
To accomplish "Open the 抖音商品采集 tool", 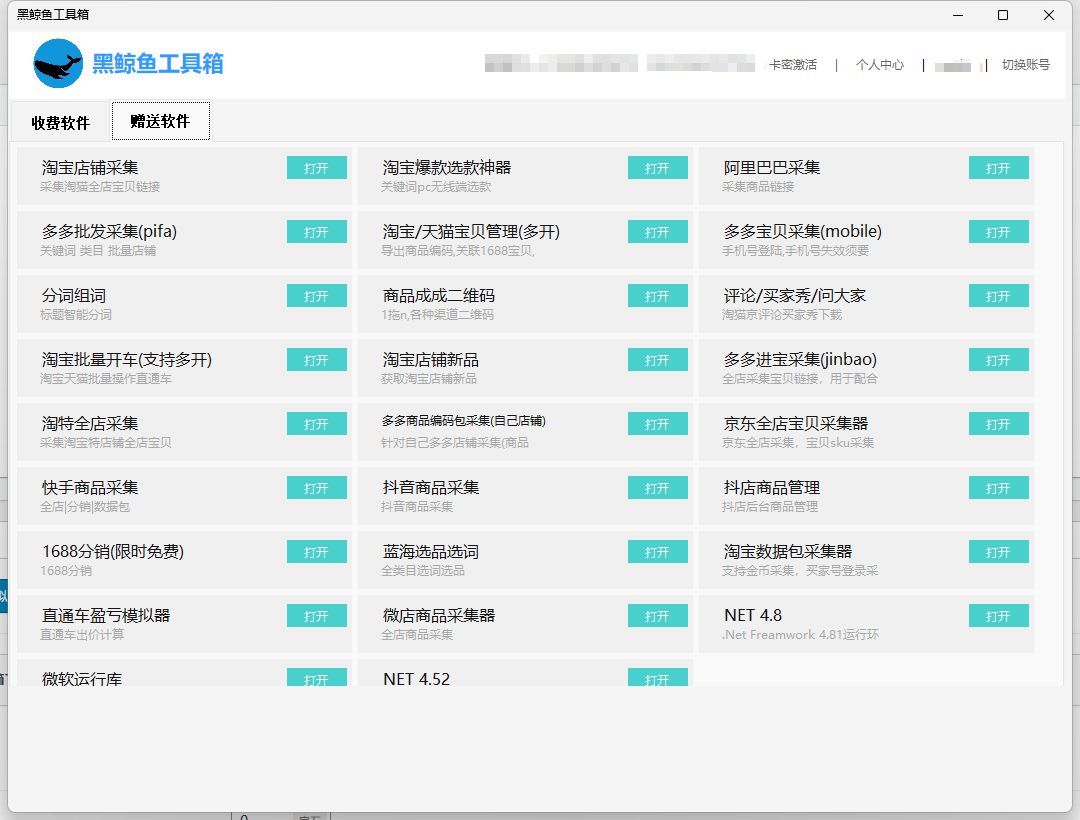I will coord(657,488).
